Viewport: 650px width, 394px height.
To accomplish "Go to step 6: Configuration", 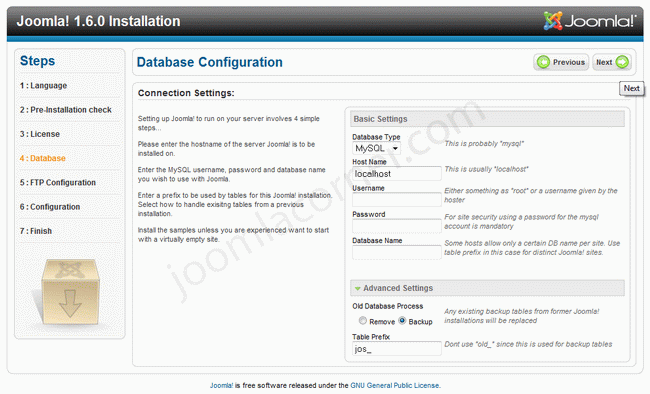I will click(x=50, y=207).
